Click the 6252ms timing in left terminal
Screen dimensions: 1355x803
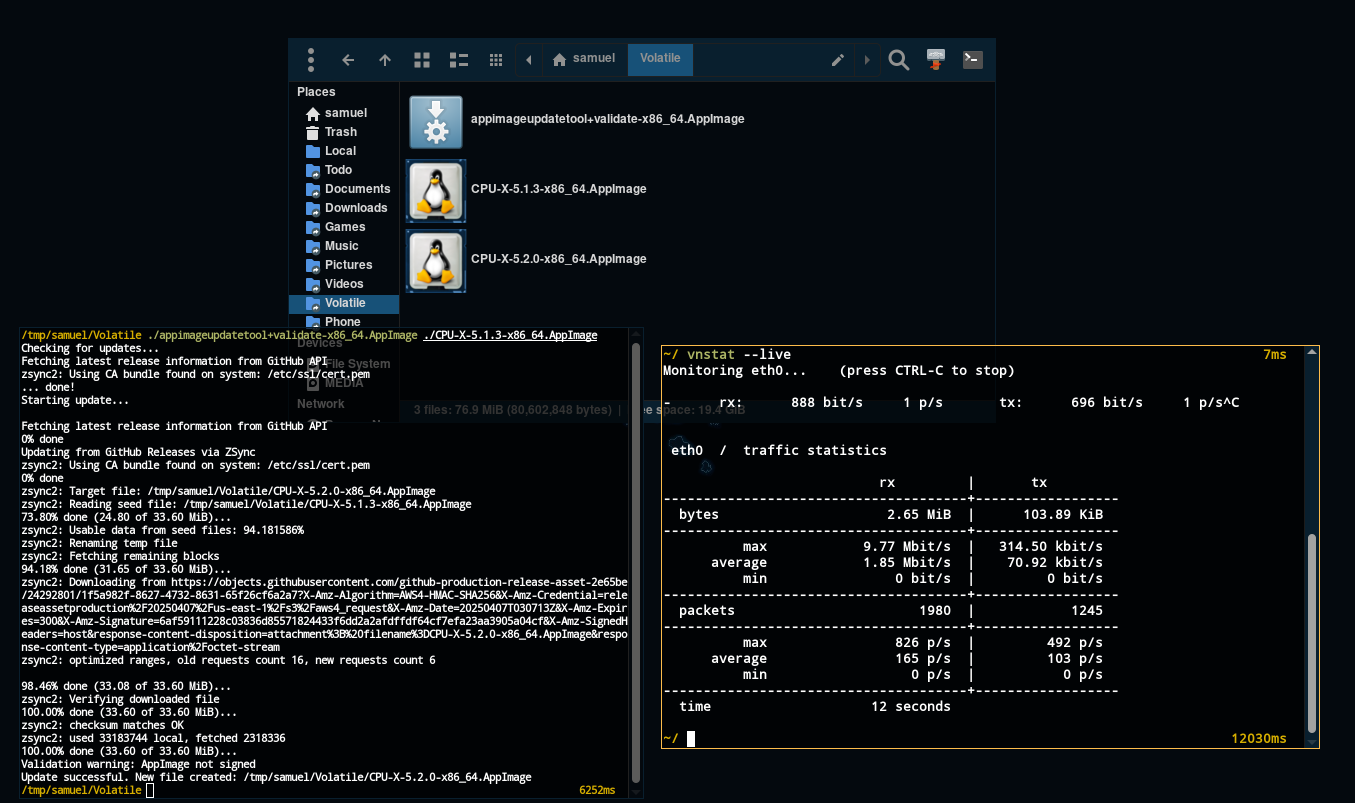[597, 790]
